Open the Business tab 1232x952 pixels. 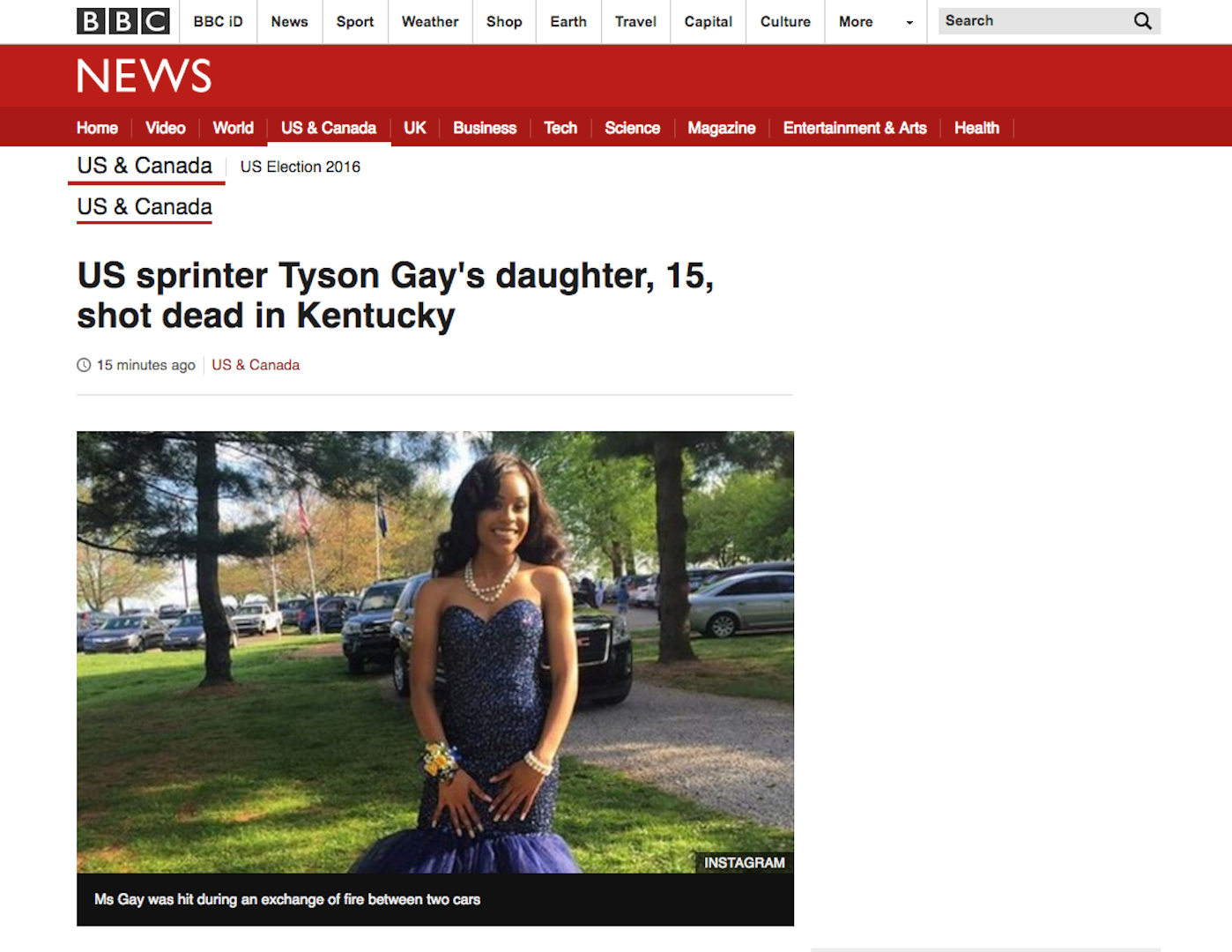click(485, 128)
